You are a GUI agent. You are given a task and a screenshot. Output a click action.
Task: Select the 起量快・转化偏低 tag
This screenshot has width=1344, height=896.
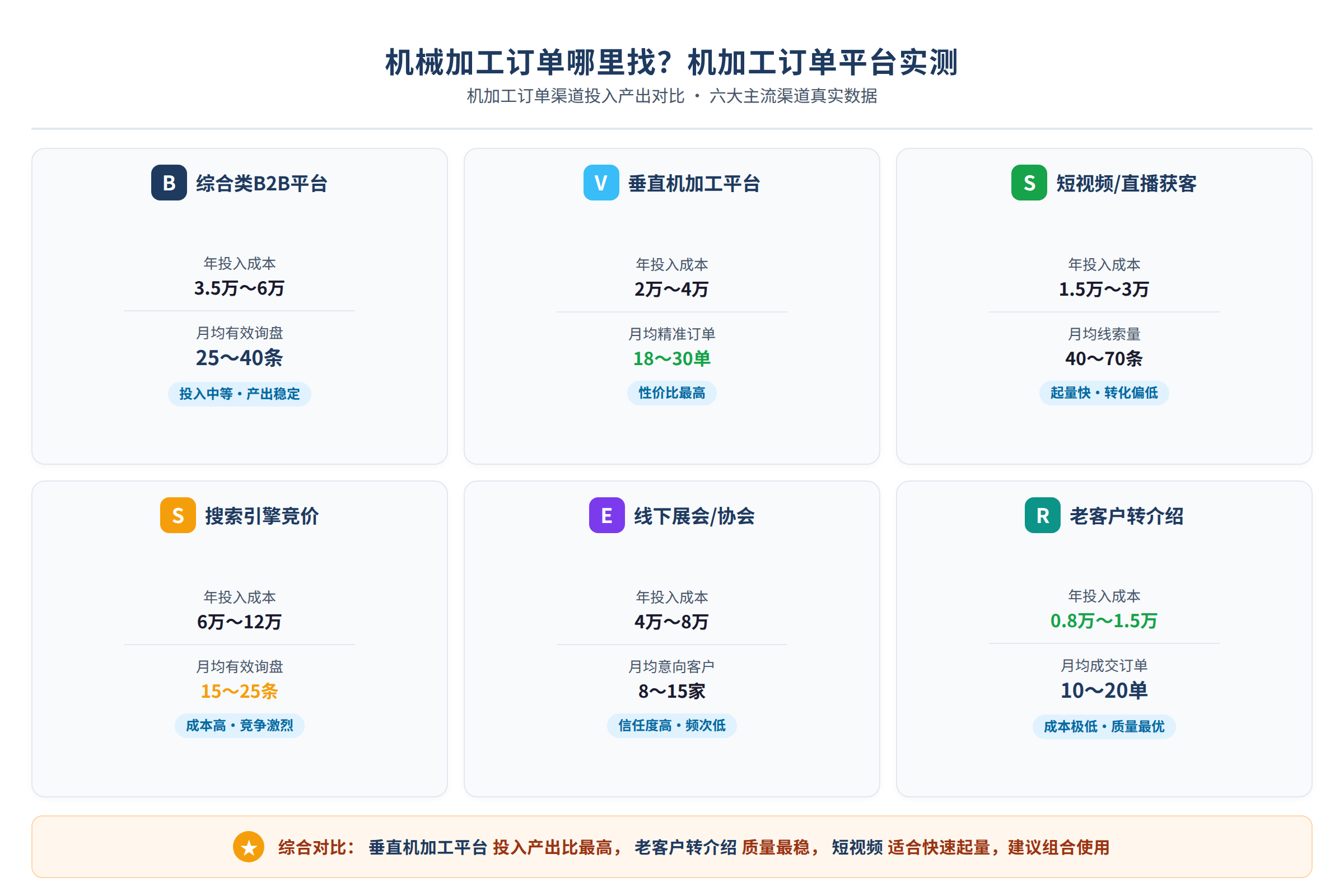point(1104,393)
